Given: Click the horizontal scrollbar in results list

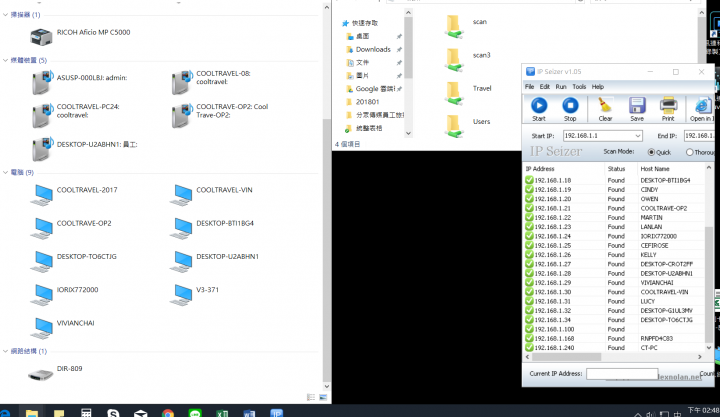Looking at the screenshot, I should click(566, 357).
